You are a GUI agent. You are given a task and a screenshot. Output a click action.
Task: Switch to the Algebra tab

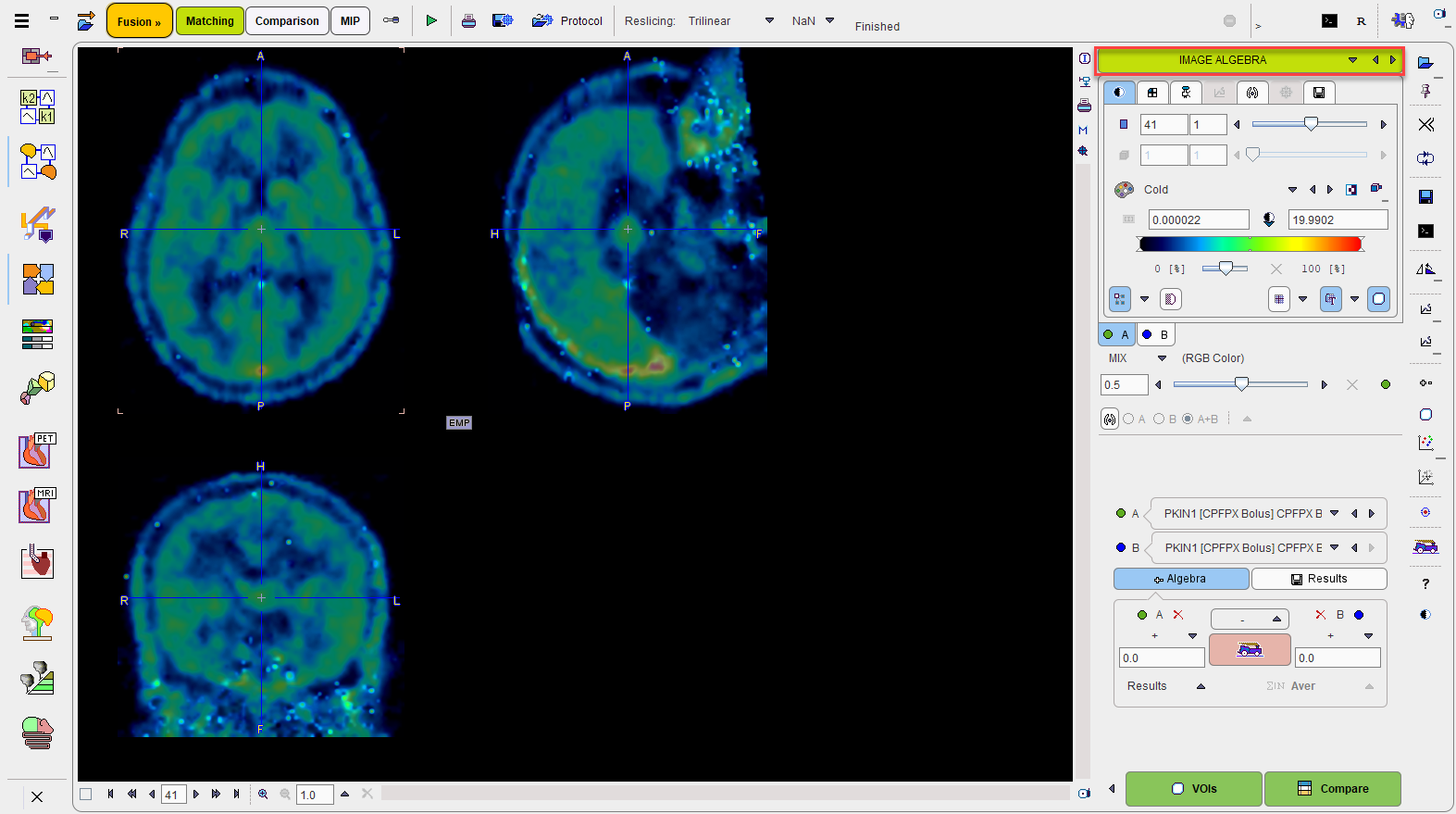coord(1181,579)
